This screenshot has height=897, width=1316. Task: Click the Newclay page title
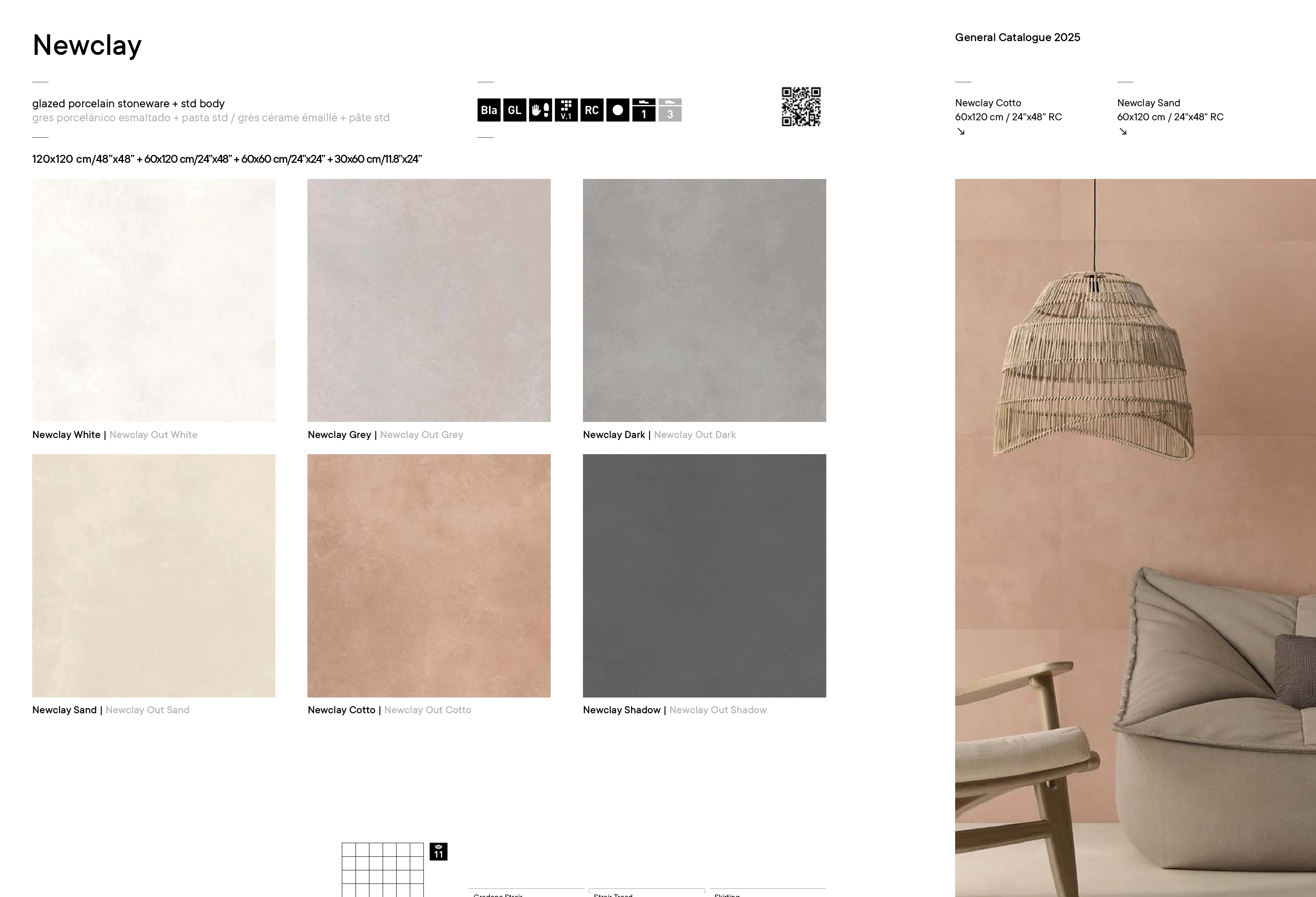(87, 45)
